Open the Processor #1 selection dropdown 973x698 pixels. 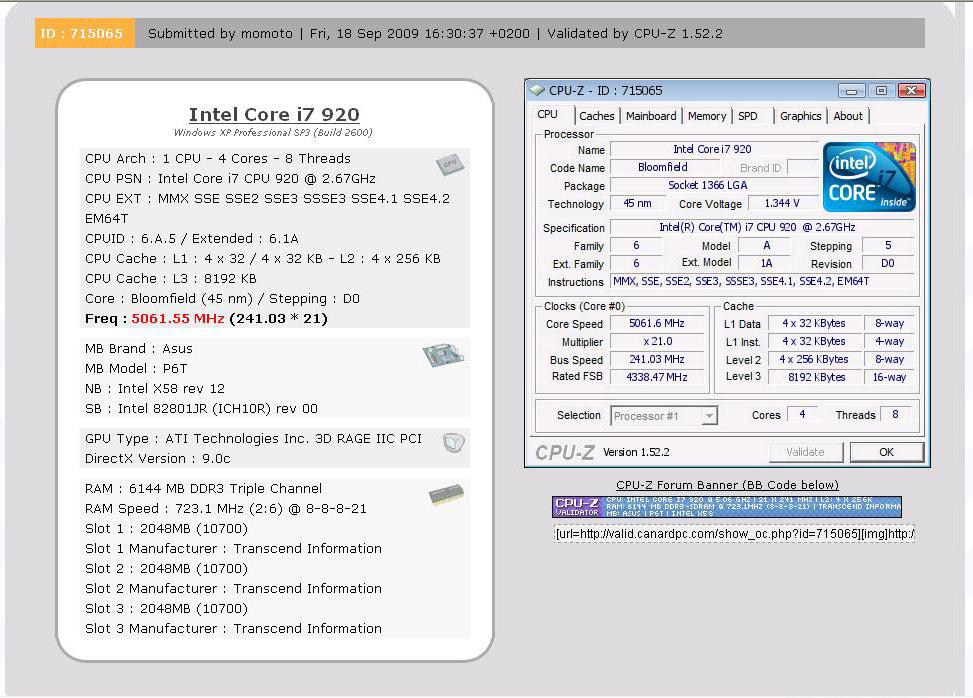click(664, 416)
